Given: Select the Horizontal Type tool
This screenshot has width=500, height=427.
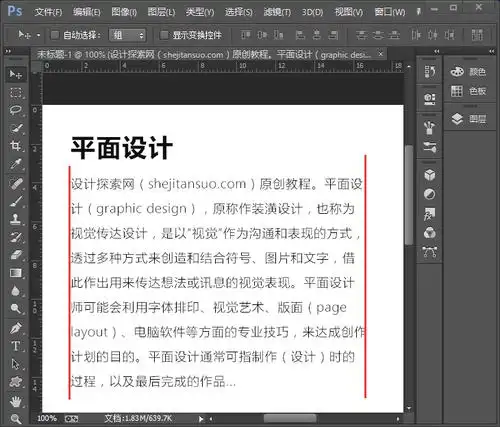Looking at the screenshot, I should coord(16,346).
